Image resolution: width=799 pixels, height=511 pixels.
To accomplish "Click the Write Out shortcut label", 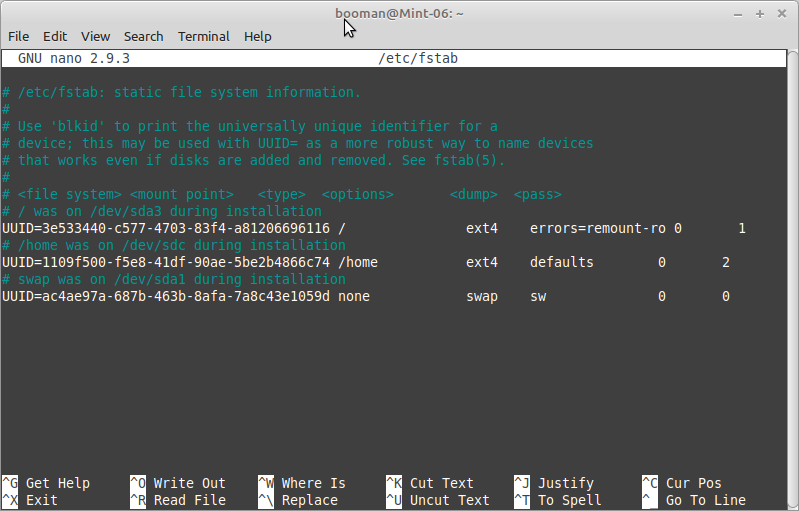I will click(189, 483).
